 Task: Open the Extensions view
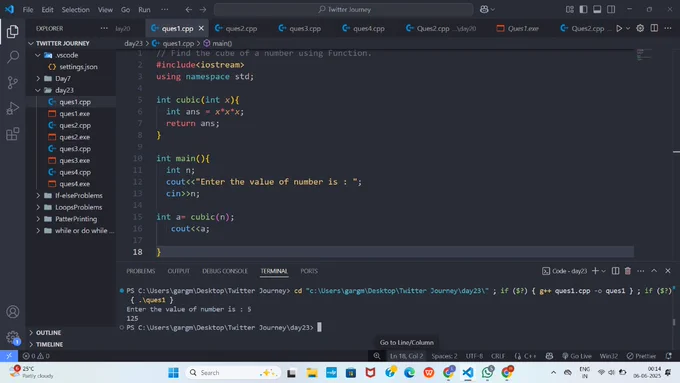pyautogui.click(x=13, y=134)
